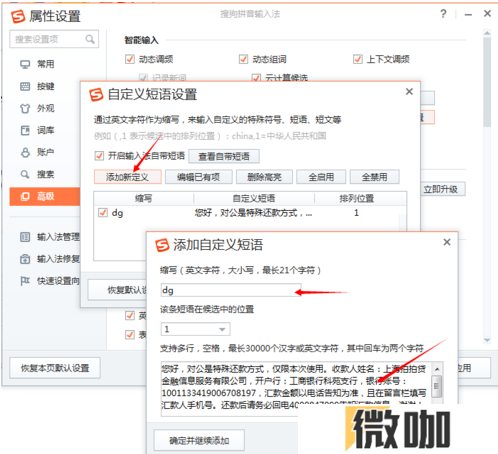Open 输入法修复 in the sidebar
This screenshot has height=454, width=498.
tap(58, 259)
